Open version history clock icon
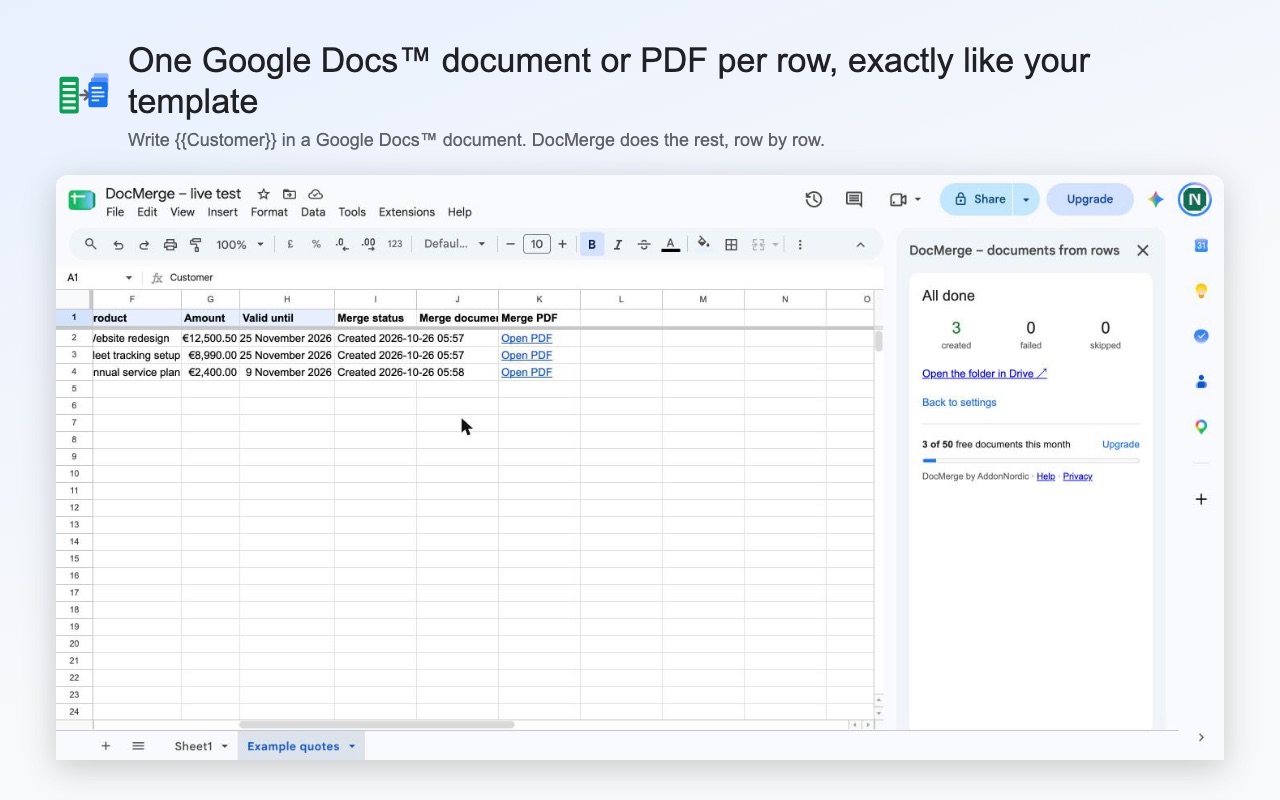The width and height of the screenshot is (1280, 800). (814, 199)
